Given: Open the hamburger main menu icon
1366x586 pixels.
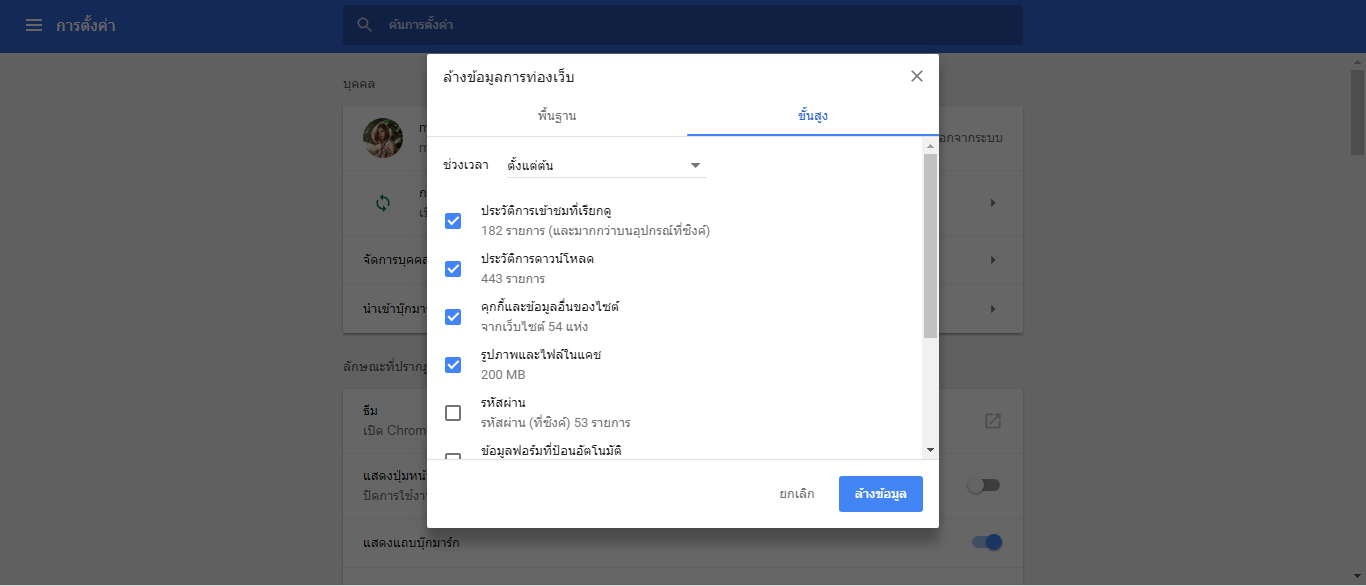Looking at the screenshot, I should click(34, 25).
